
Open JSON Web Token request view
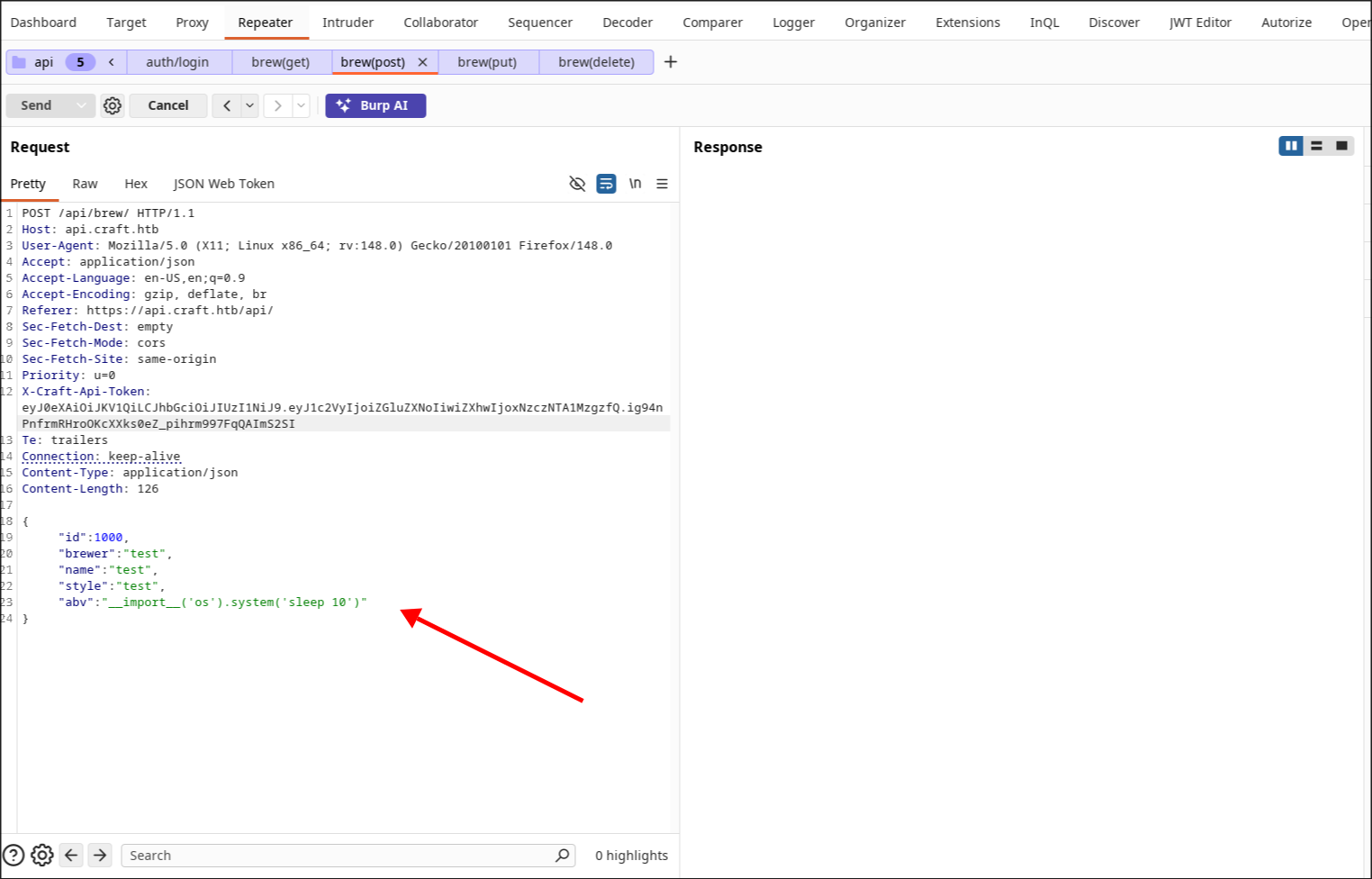tap(224, 184)
